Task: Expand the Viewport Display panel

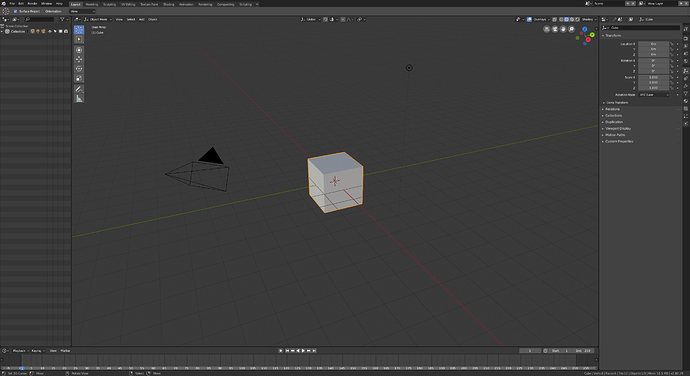Action: [618, 129]
